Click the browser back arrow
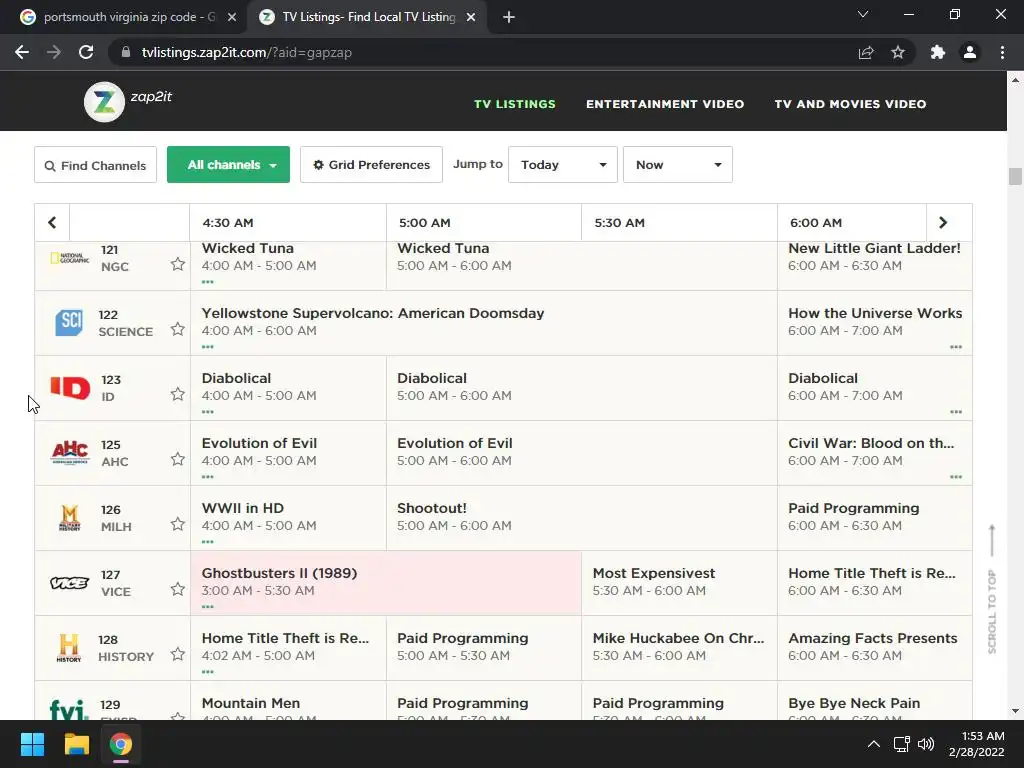Viewport: 1024px width, 768px height. coord(22,52)
